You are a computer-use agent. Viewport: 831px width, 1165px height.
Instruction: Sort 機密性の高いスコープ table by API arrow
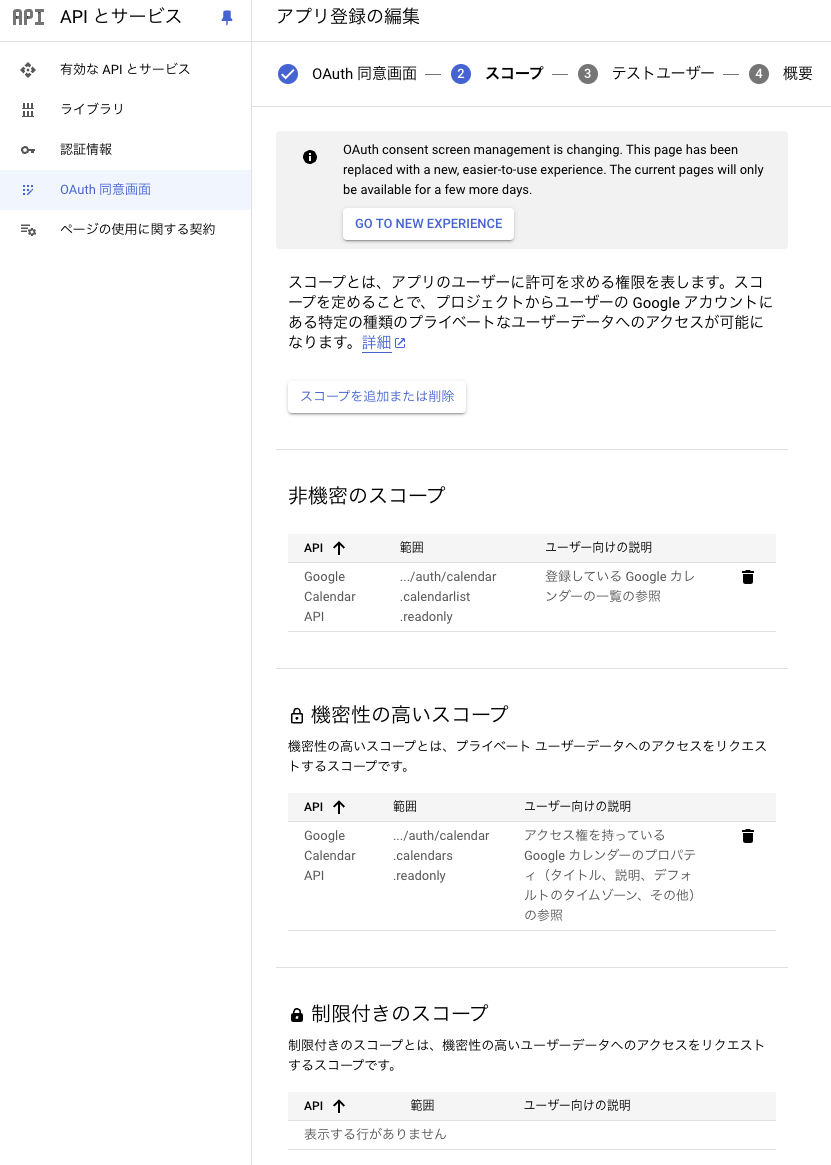pos(339,808)
